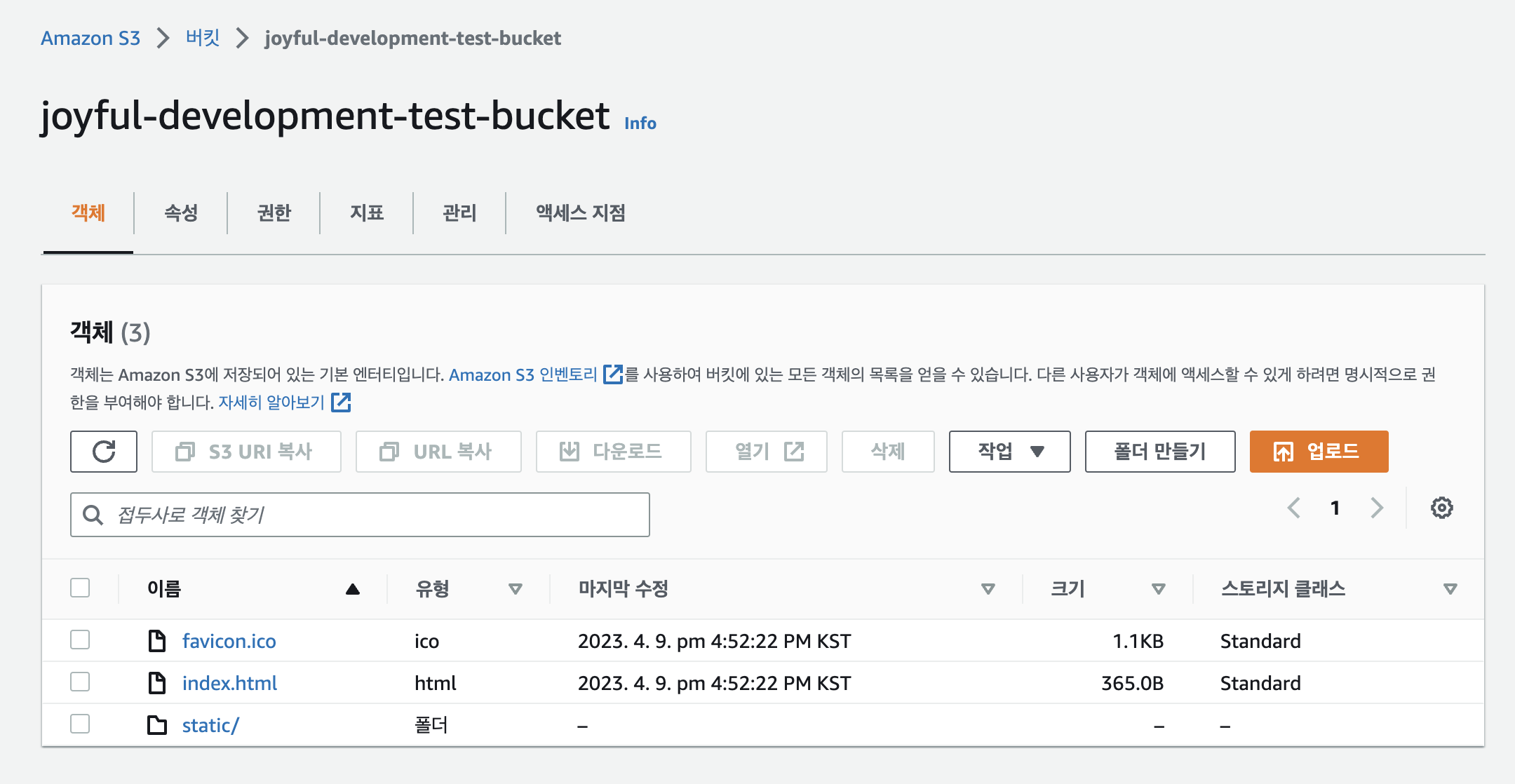Click Amazon S3 breadcrumb link
1515x784 pixels.
tap(90, 38)
